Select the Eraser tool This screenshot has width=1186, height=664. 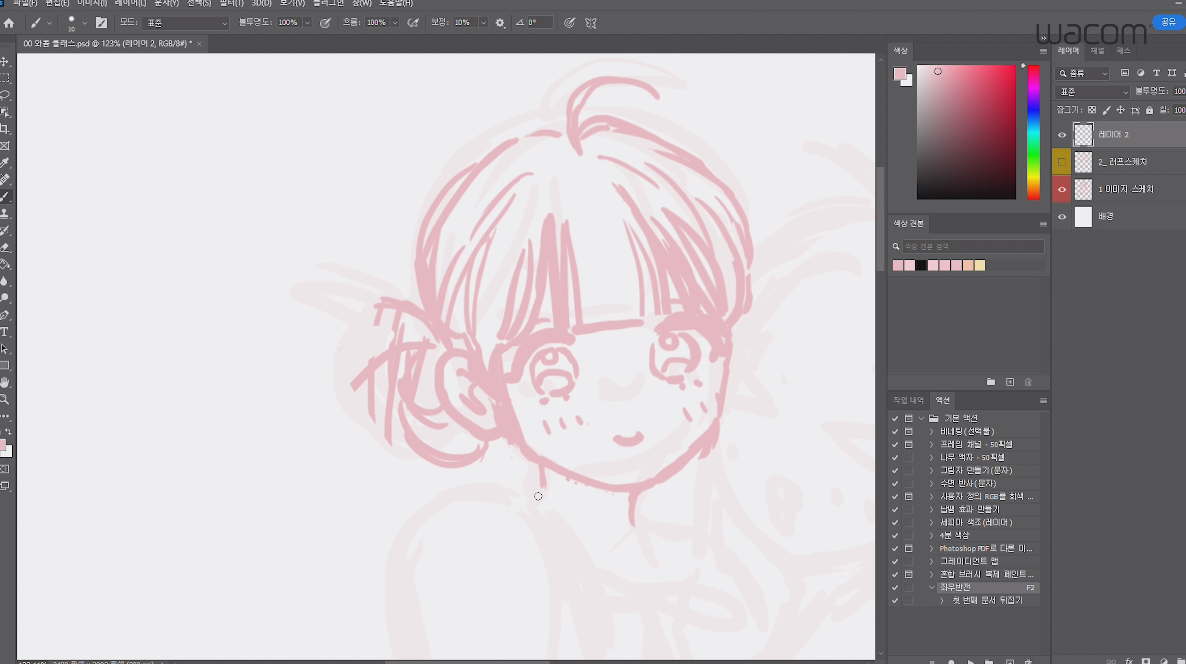coord(5,247)
